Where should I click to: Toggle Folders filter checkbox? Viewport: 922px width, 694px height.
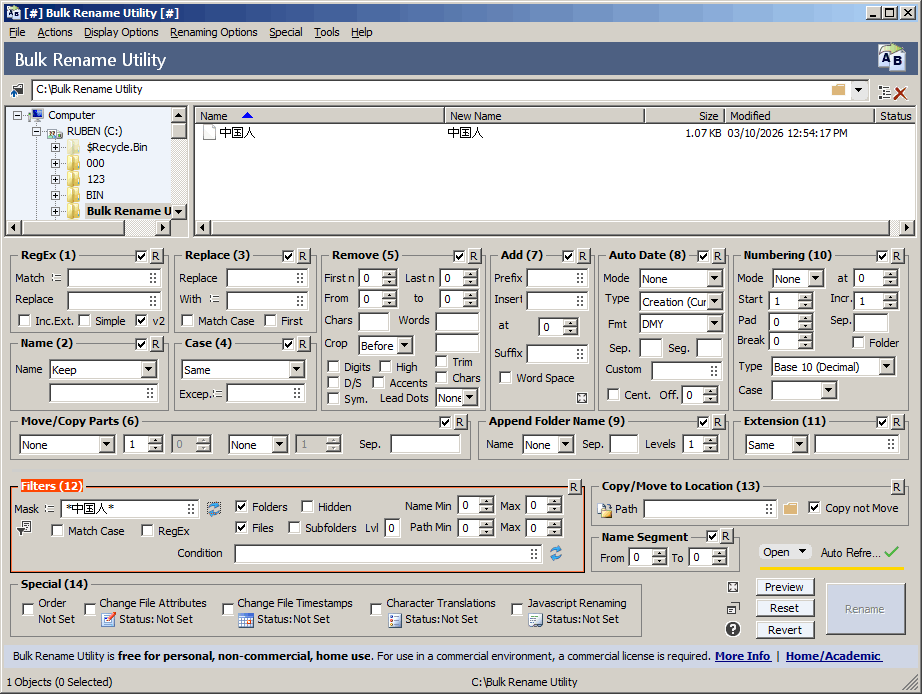pyautogui.click(x=241, y=506)
